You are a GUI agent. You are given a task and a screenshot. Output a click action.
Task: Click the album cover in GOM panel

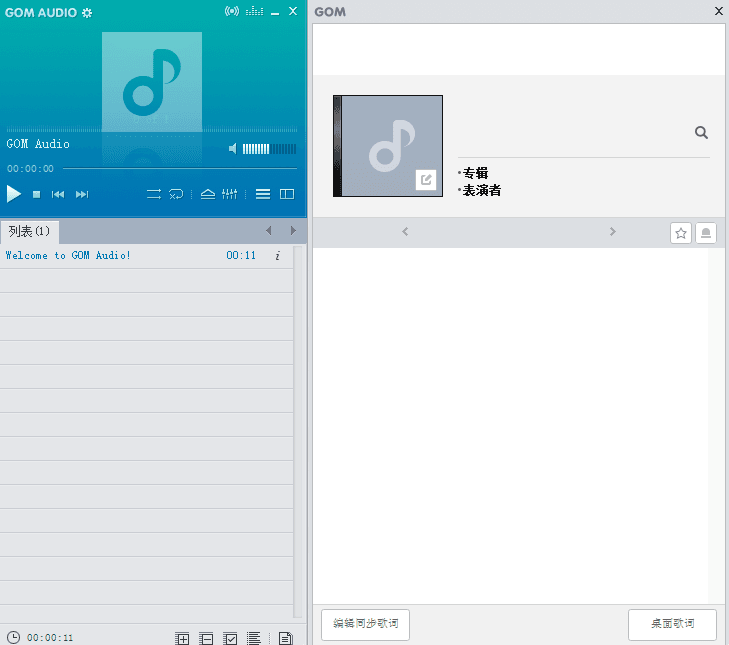click(388, 146)
